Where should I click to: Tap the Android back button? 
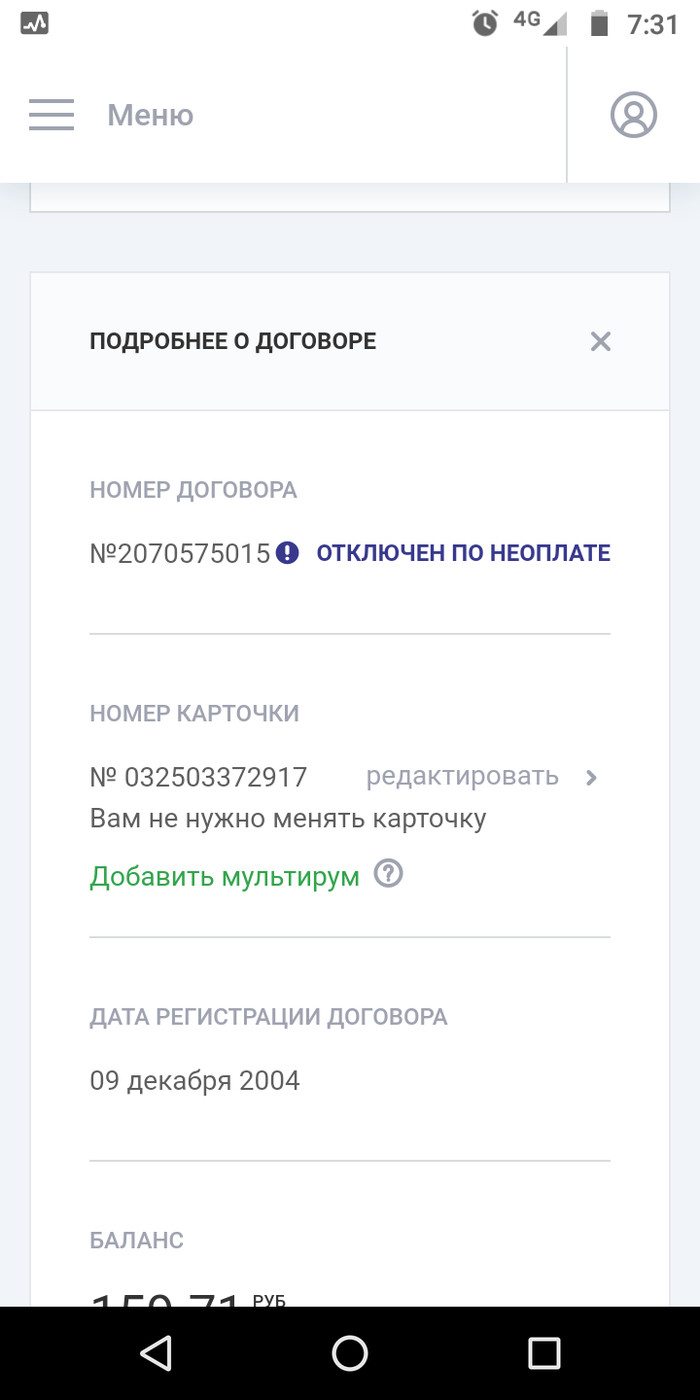156,1353
